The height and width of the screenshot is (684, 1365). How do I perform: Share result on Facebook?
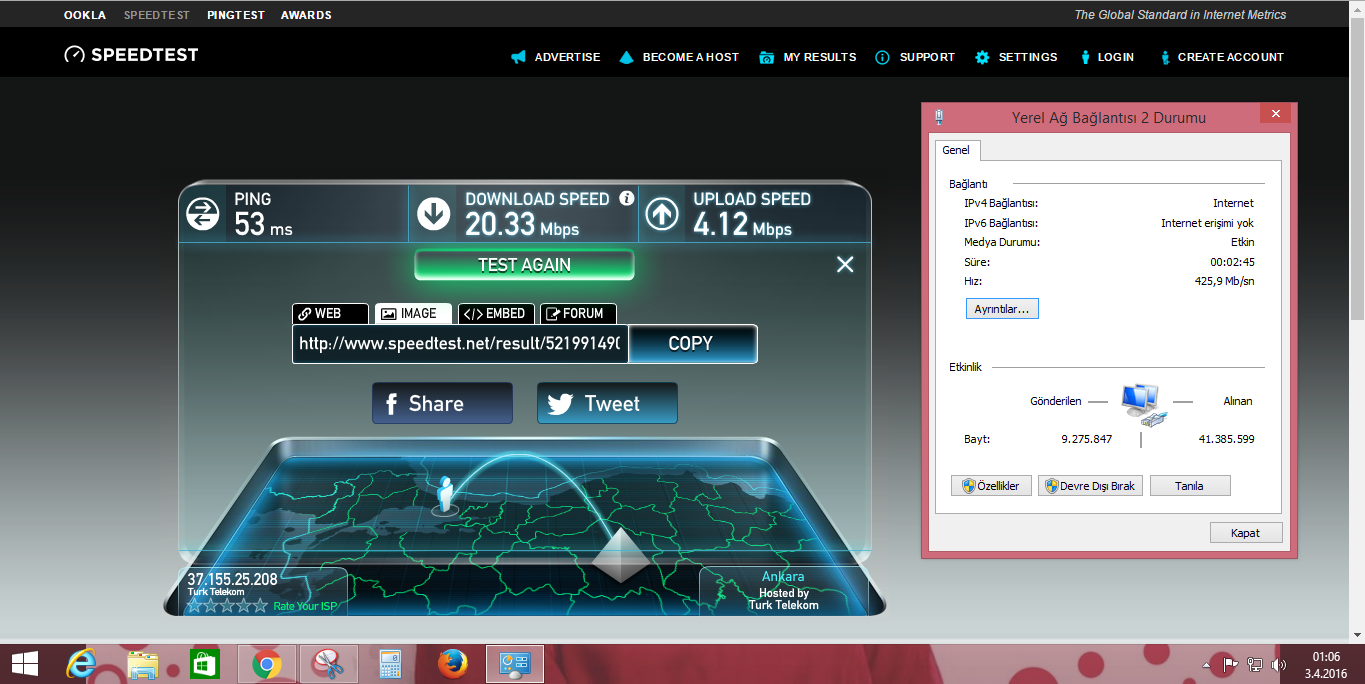(x=442, y=403)
